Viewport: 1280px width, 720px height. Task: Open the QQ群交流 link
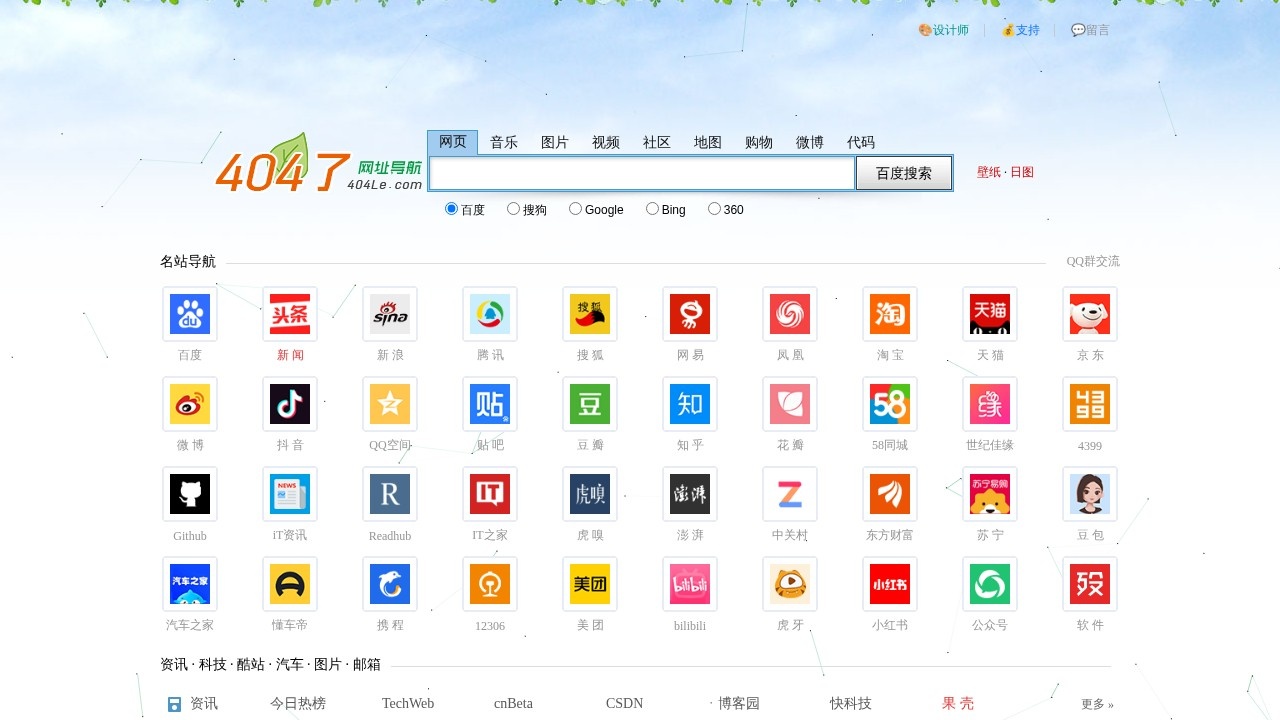tap(1093, 261)
